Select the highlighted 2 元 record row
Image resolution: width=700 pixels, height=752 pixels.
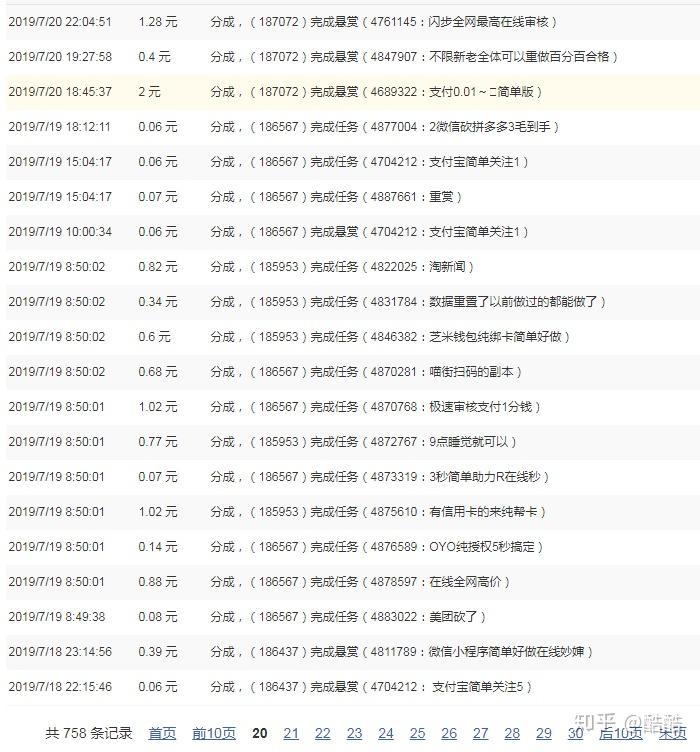(x=353, y=92)
